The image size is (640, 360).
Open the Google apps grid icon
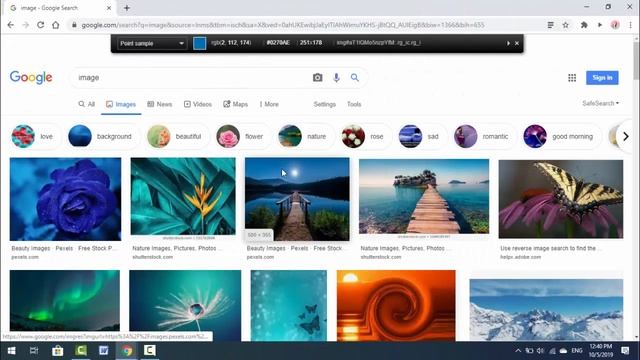[572, 78]
